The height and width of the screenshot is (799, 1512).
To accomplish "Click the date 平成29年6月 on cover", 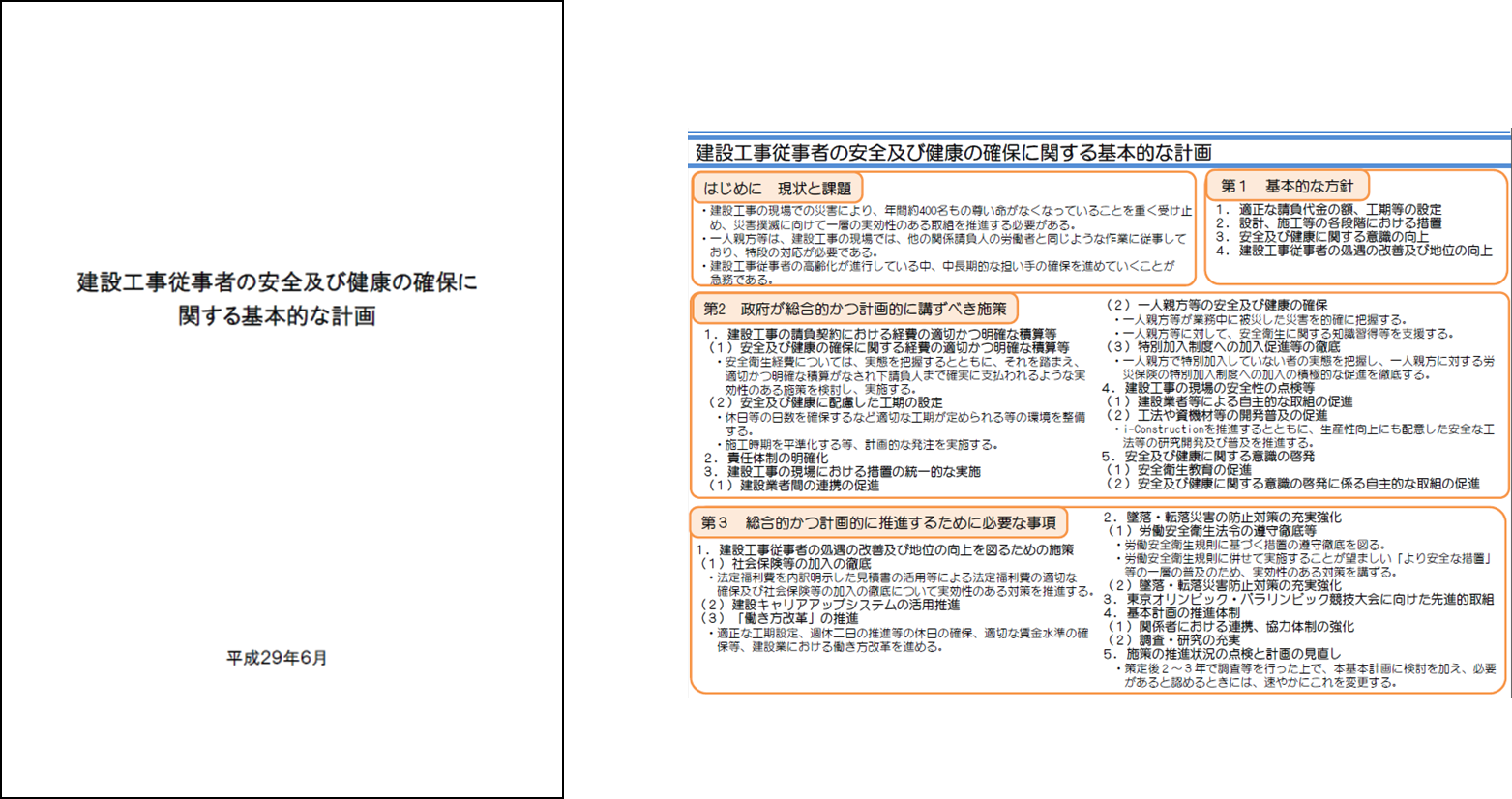I will [x=278, y=658].
